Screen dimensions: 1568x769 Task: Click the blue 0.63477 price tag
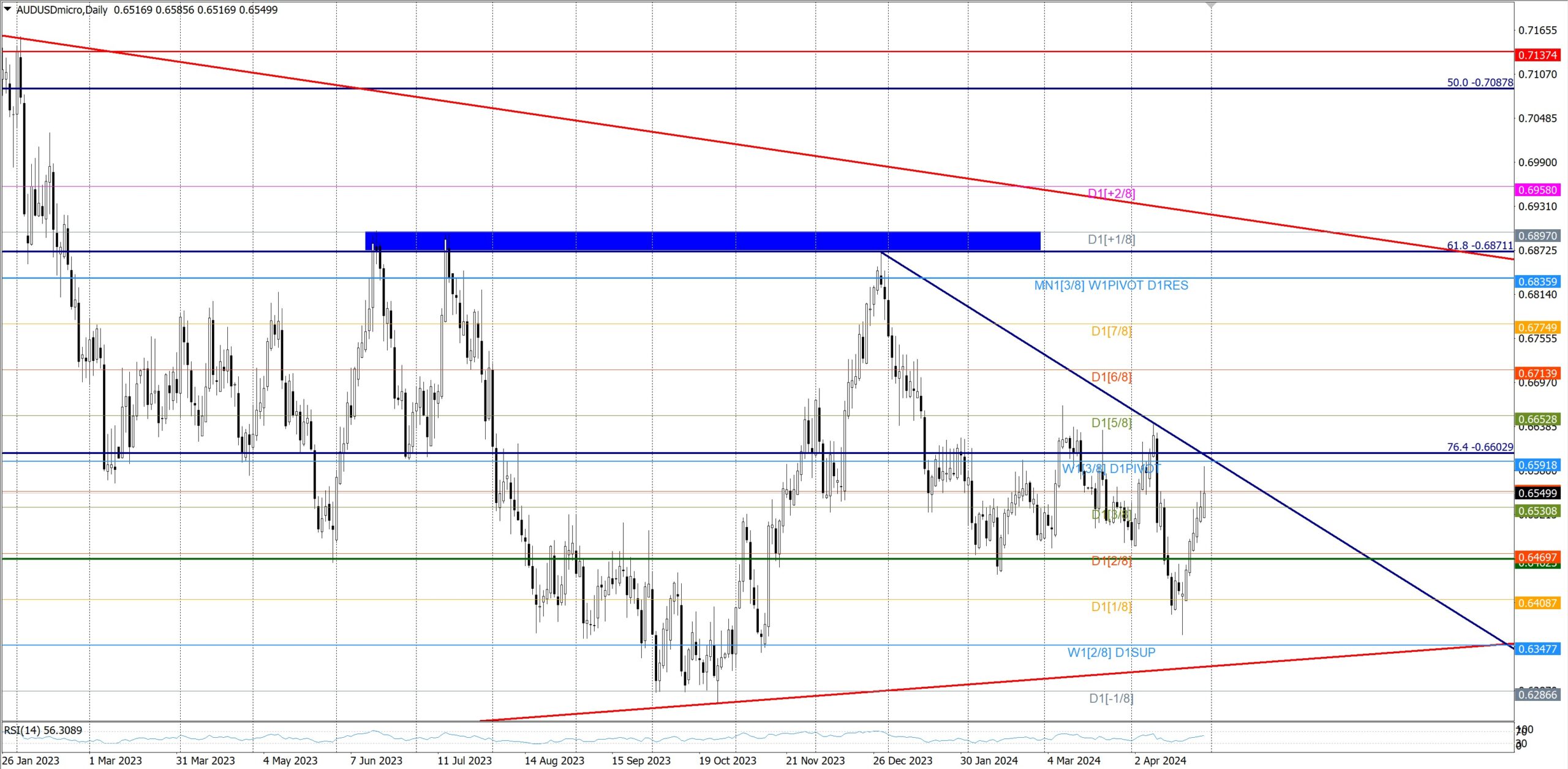click(1537, 649)
